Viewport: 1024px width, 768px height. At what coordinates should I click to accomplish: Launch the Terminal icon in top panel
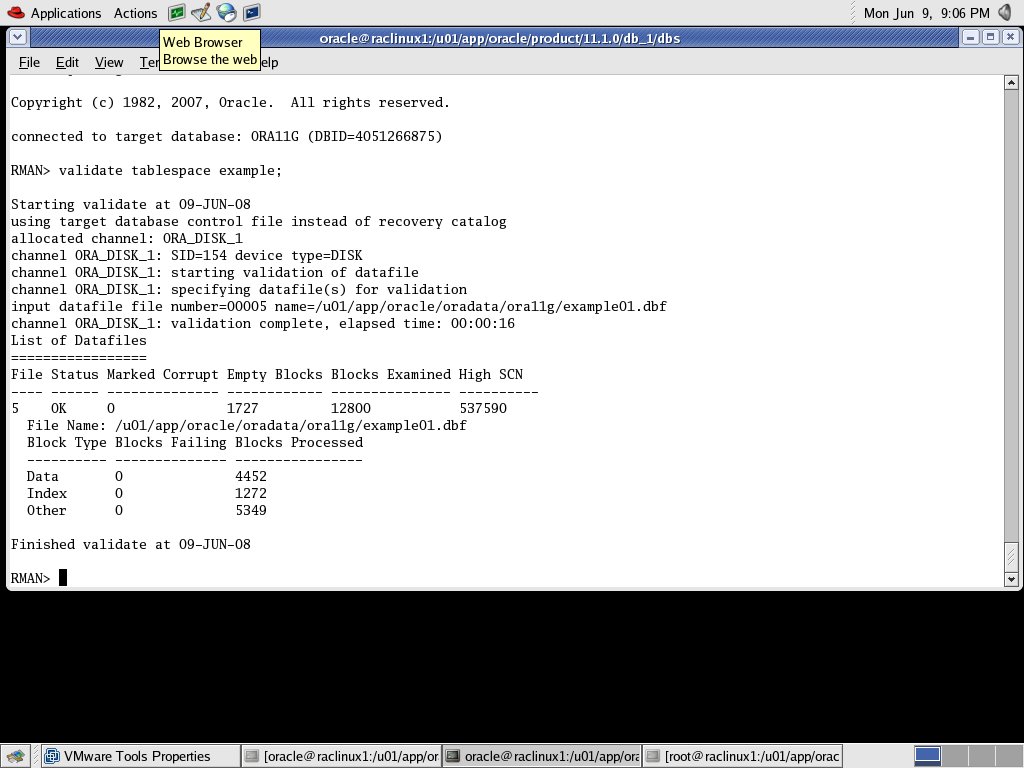pos(251,12)
